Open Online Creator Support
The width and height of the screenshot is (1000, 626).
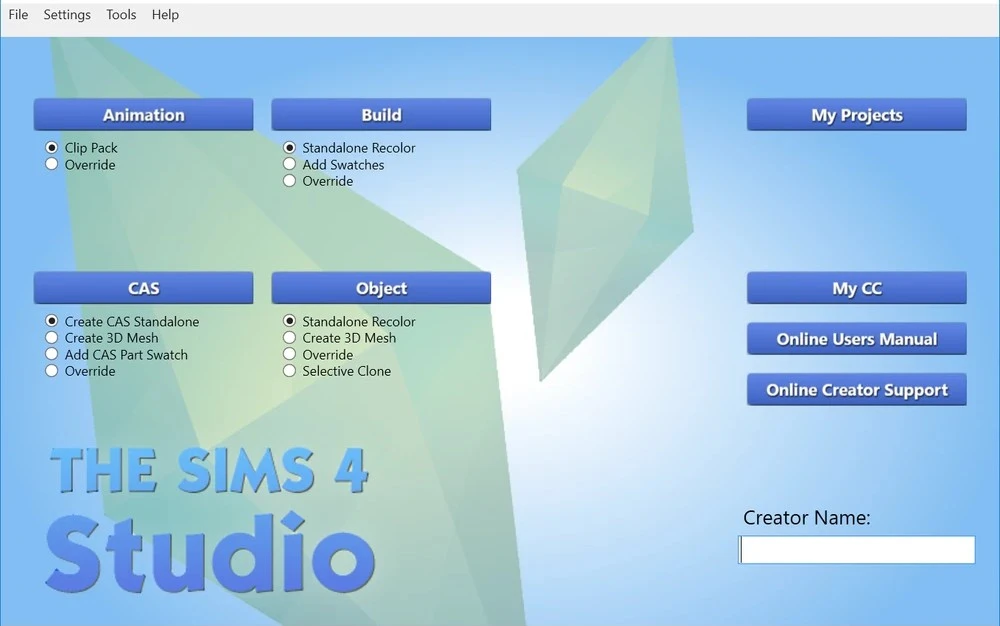pyautogui.click(x=856, y=389)
